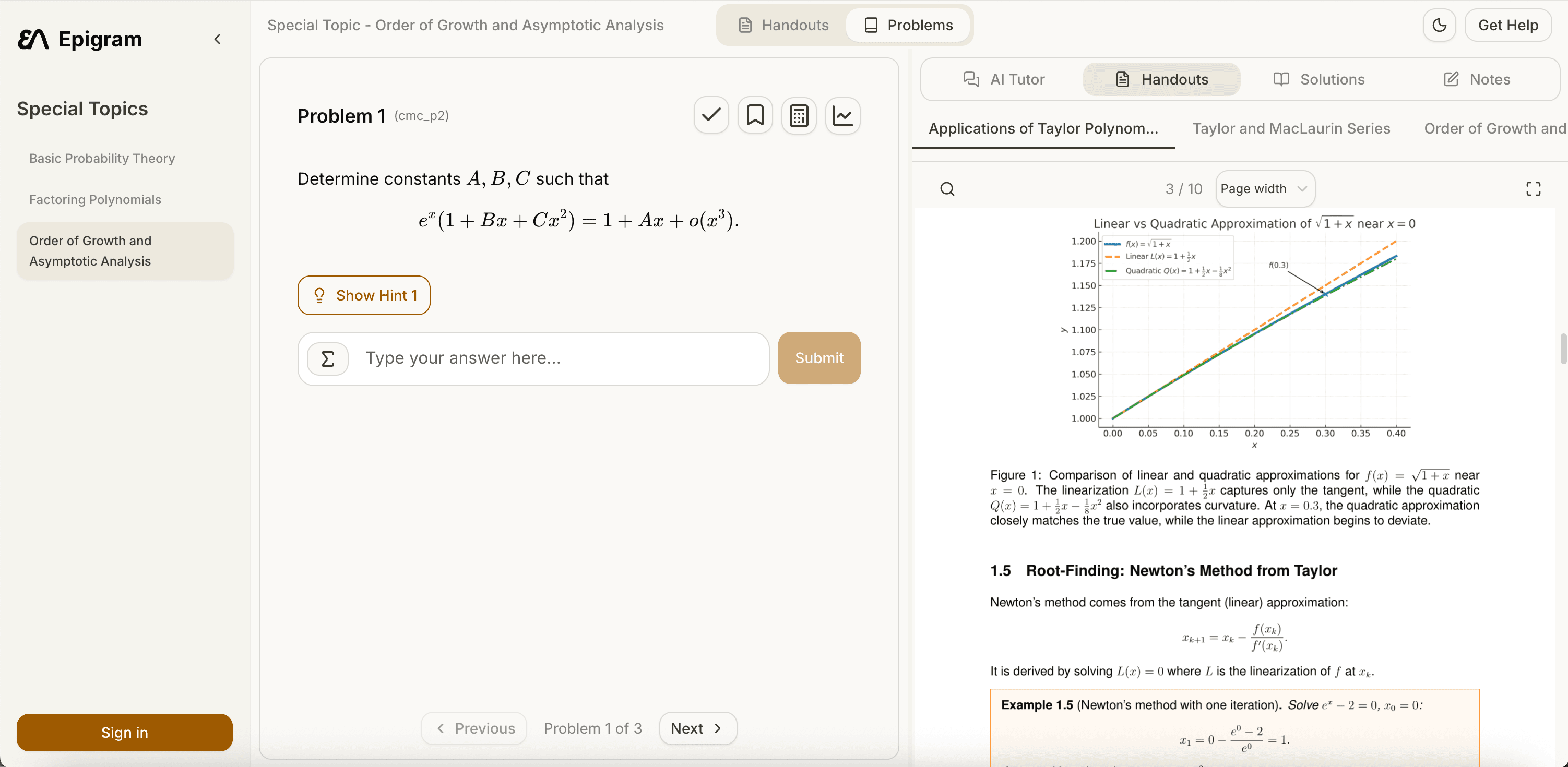
Task: Select Problems in top view toggle
Action: pyautogui.click(x=908, y=25)
